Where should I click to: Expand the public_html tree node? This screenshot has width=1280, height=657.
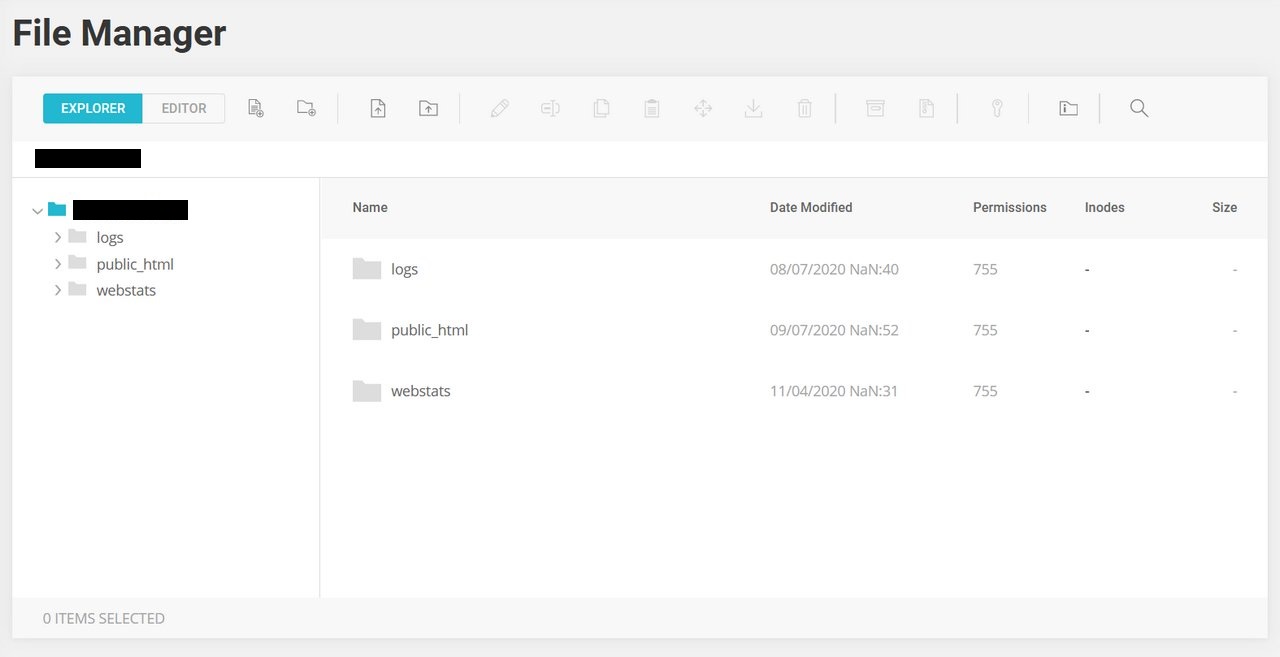(58, 265)
